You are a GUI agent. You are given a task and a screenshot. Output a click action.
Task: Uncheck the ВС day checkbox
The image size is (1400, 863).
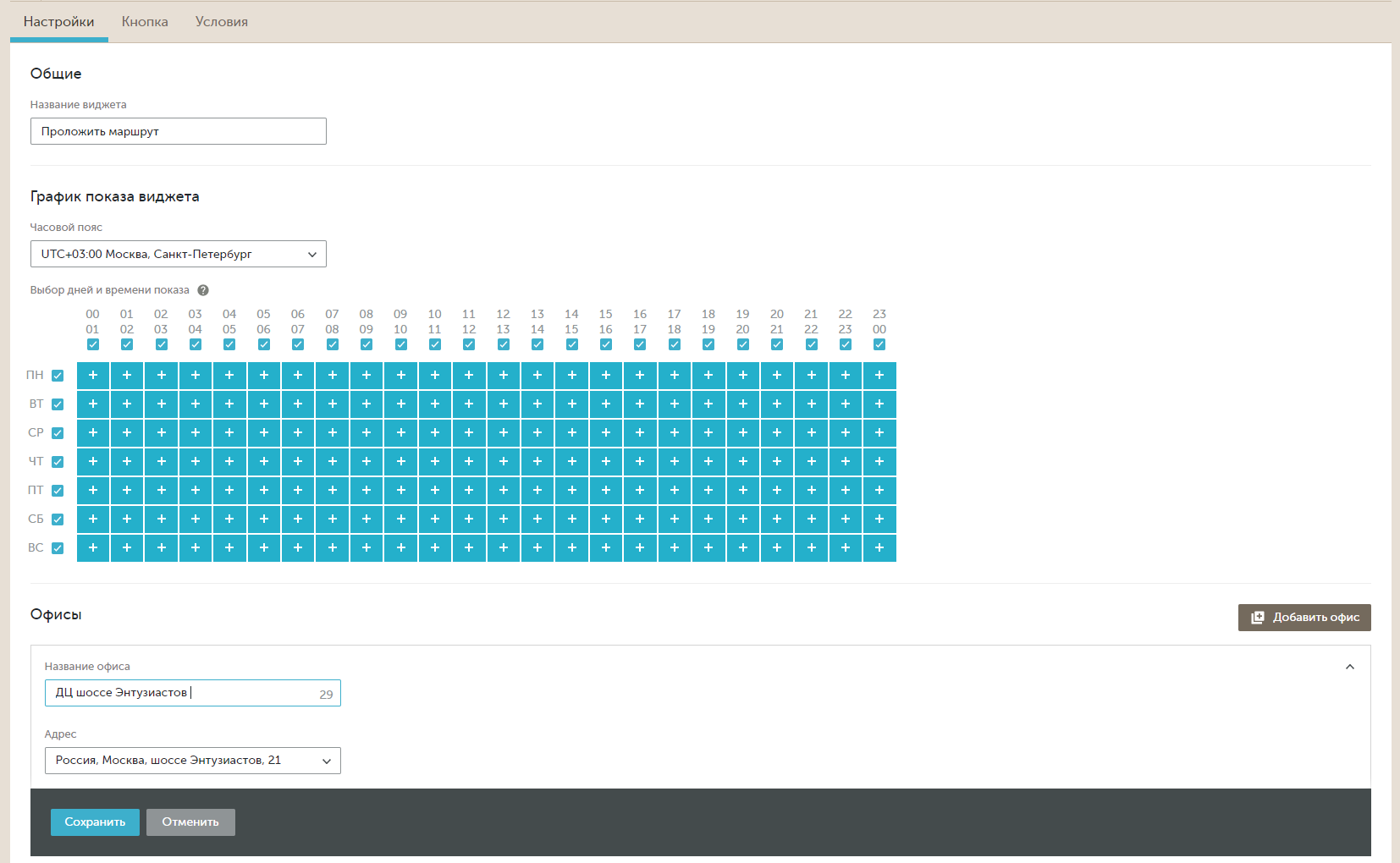click(x=58, y=548)
